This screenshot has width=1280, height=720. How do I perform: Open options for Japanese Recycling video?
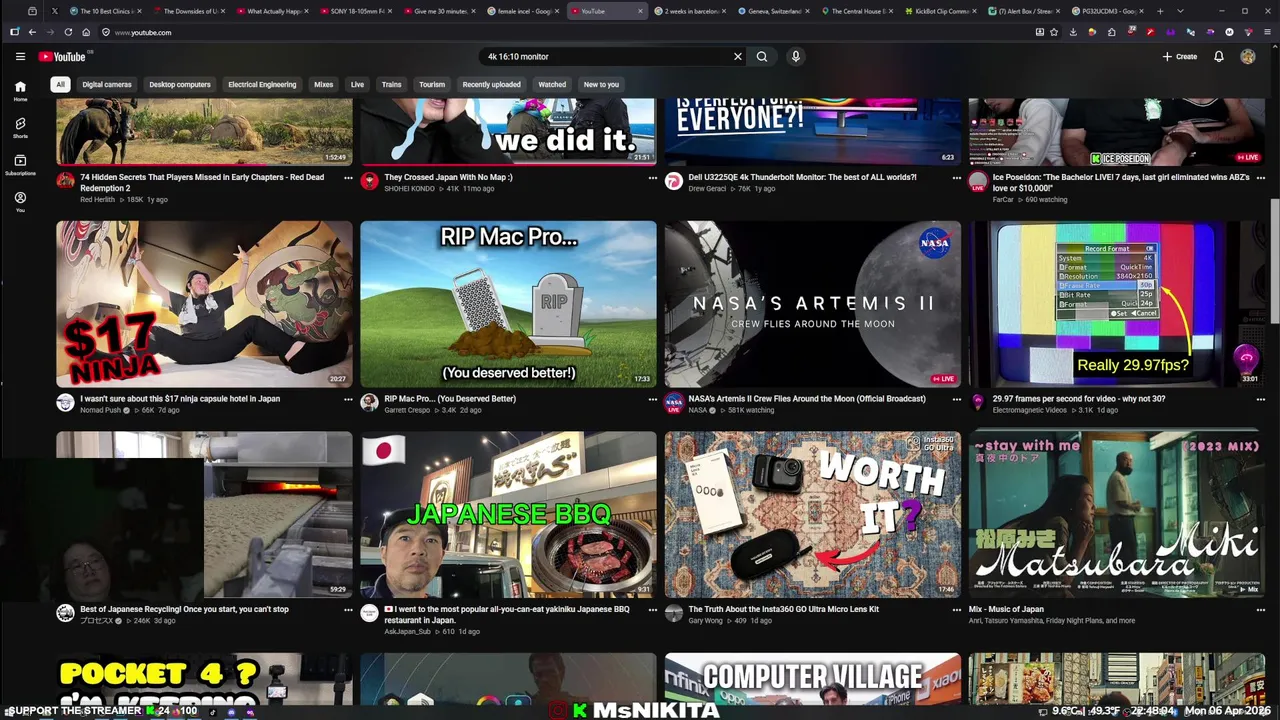pyautogui.click(x=348, y=609)
